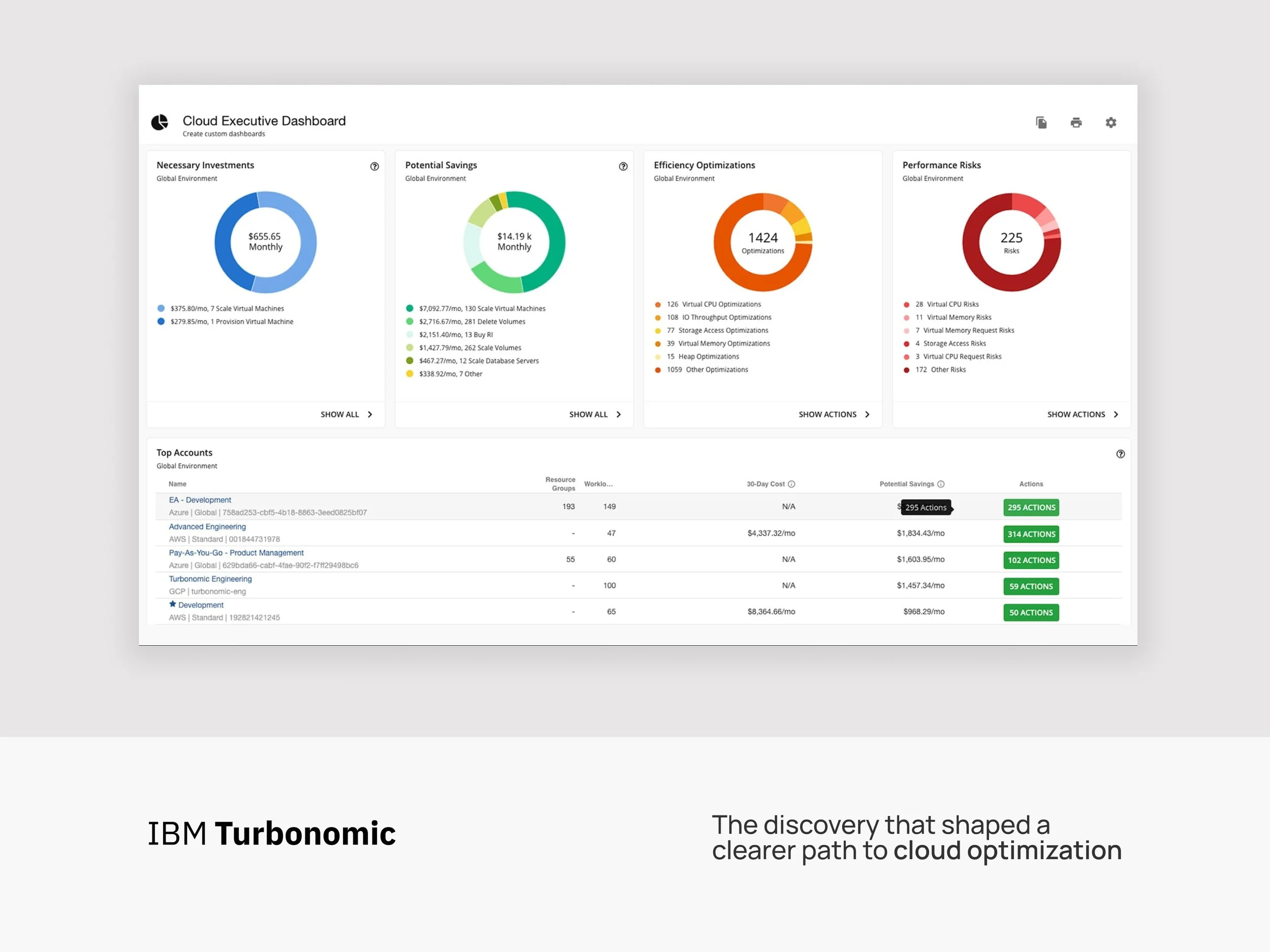Open 295 ACTIONS for EA - Development
The height and width of the screenshot is (952, 1270).
point(1031,507)
